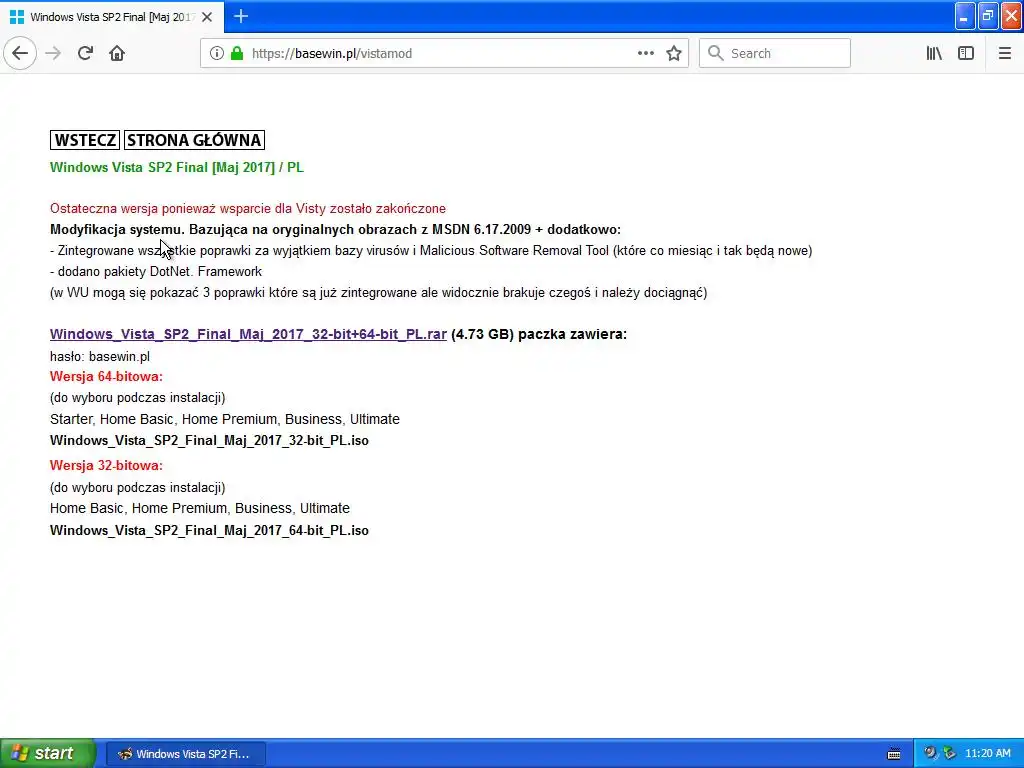
Task: Click the second system tray shield icon
Action: coord(949,753)
